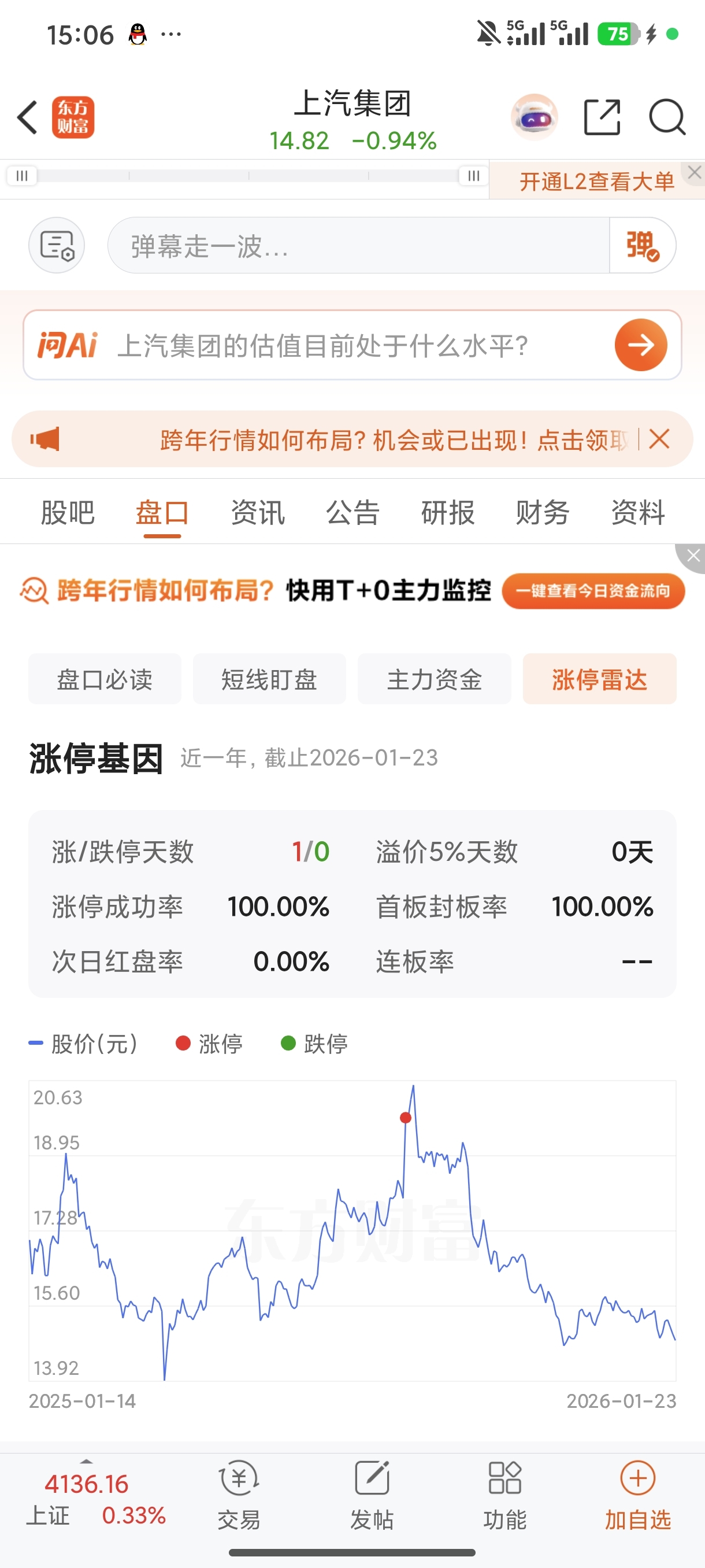Viewport: 705px width, 1568px height.
Task: Open 开通L2查看大单 link
Action: 597,182
